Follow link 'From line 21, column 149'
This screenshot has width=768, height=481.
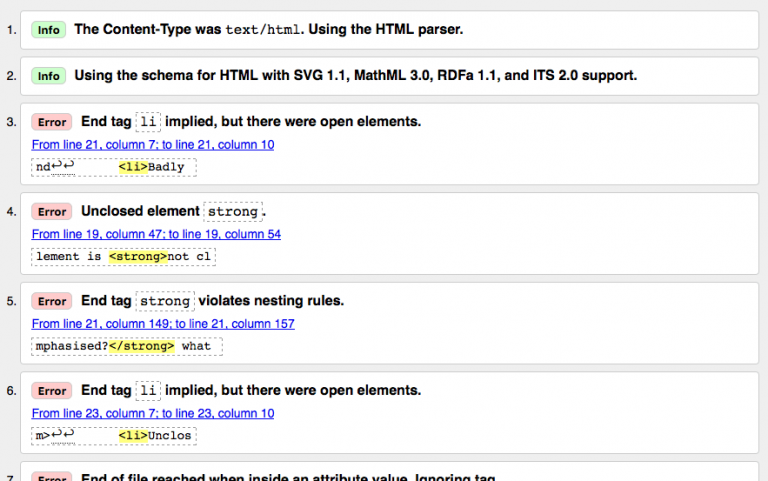point(163,324)
